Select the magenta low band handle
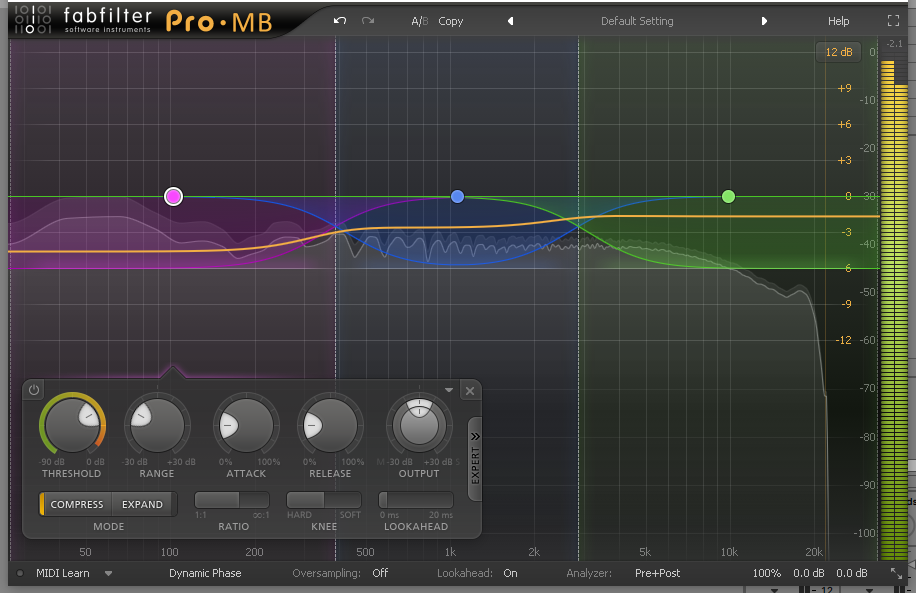Image resolution: width=916 pixels, height=593 pixels. click(x=174, y=196)
